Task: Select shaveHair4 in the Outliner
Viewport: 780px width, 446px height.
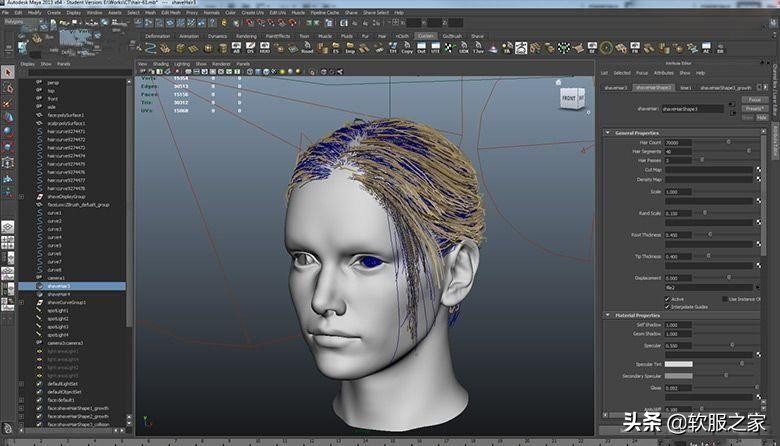Action: [x=59, y=294]
